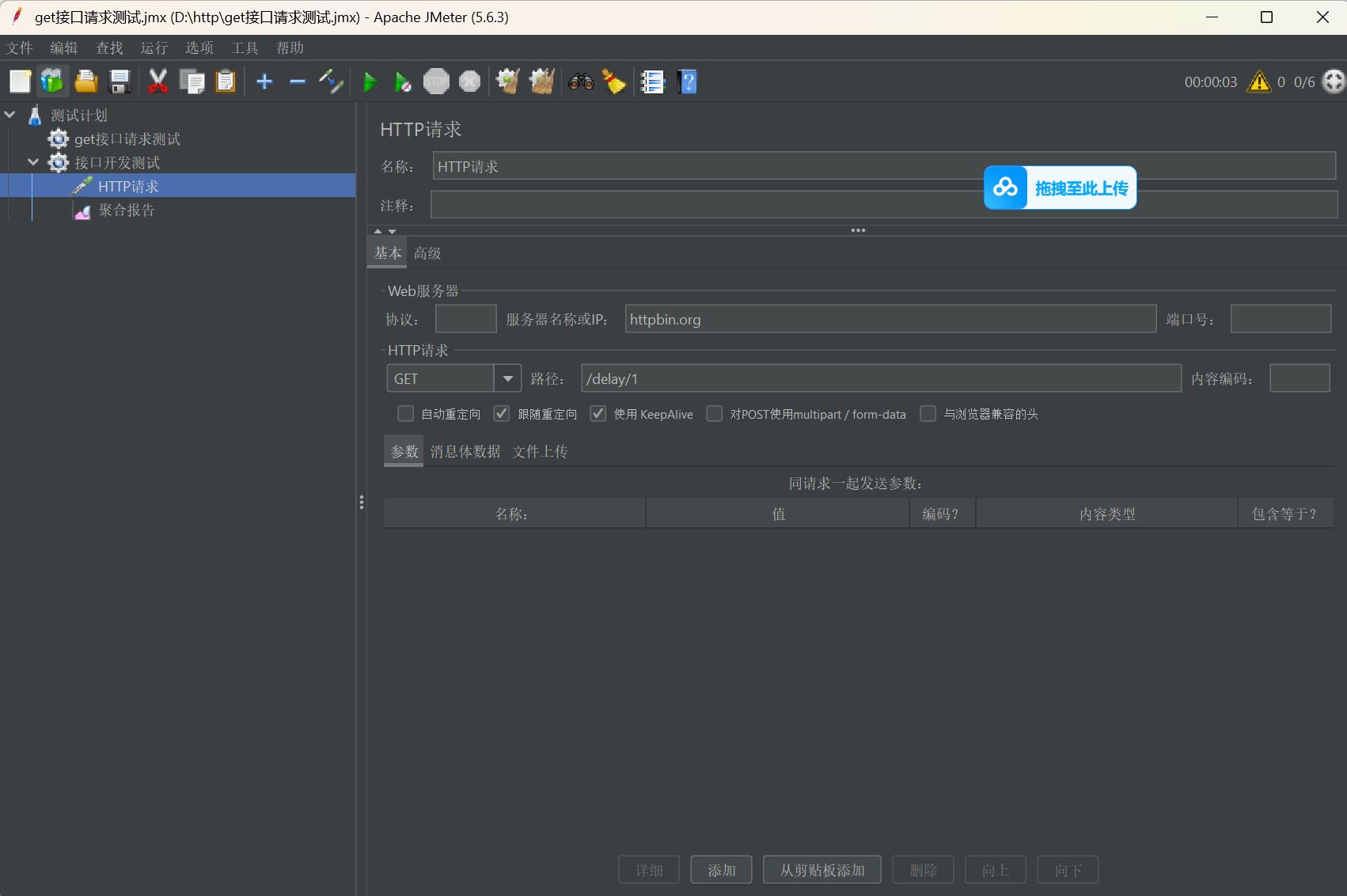Start the test with green play icon
1347x896 pixels.
pyautogui.click(x=370, y=82)
